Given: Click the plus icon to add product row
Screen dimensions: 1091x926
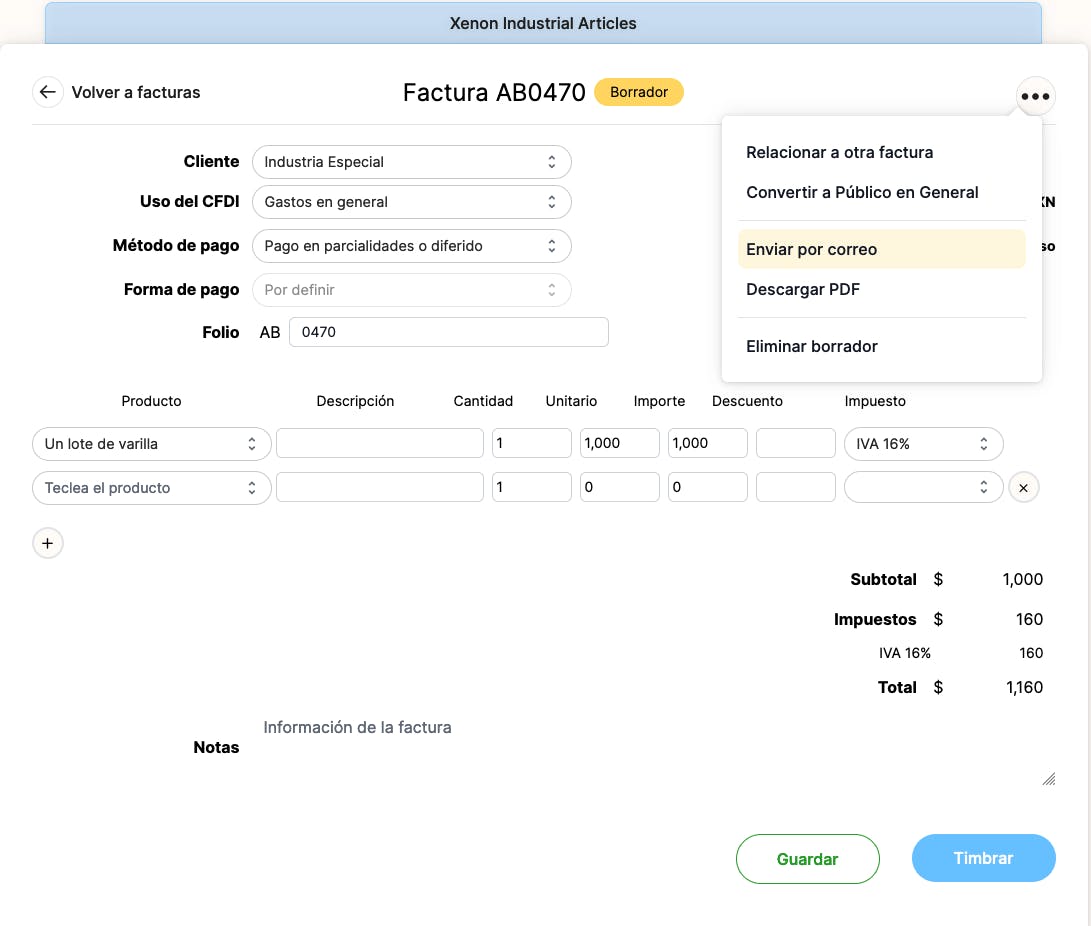Looking at the screenshot, I should pyautogui.click(x=48, y=543).
